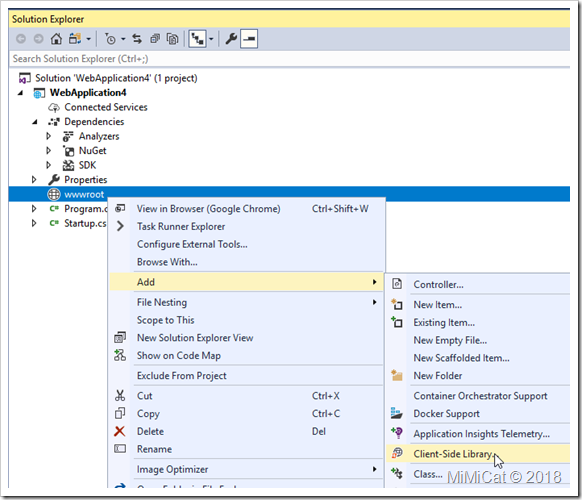Focus the Search Solution Explorer field
Screen dimensions: 582x500
pyautogui.click(x=290, y=59)
